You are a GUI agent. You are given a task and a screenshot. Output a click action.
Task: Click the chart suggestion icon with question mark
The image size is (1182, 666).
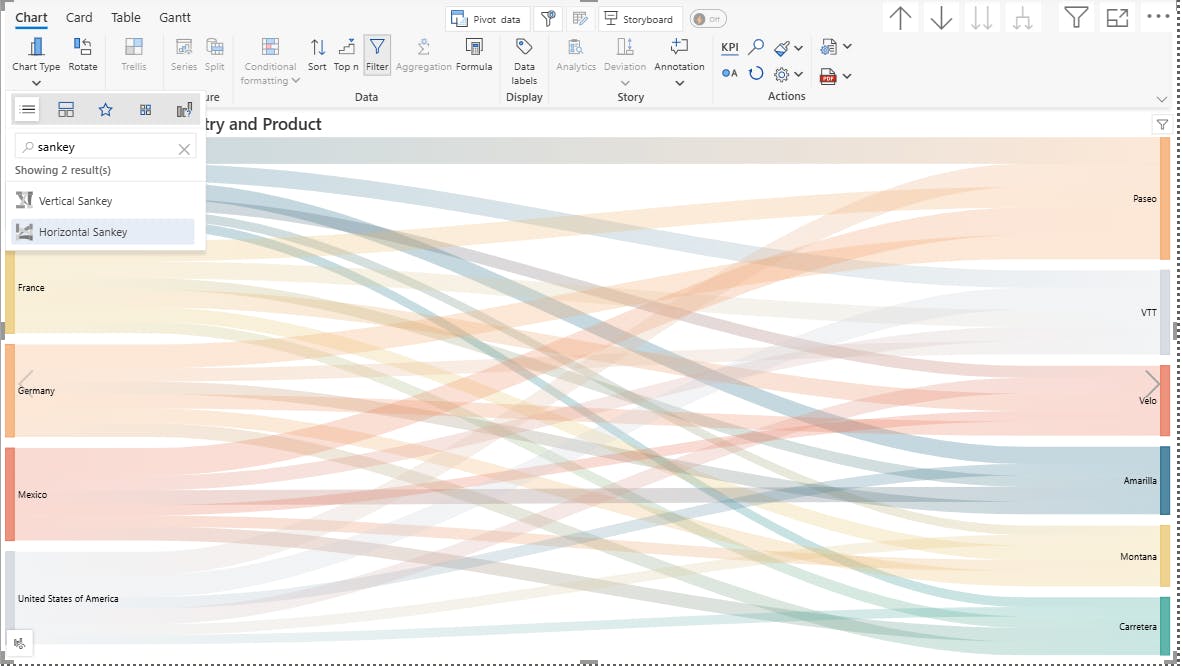(184, 109)
